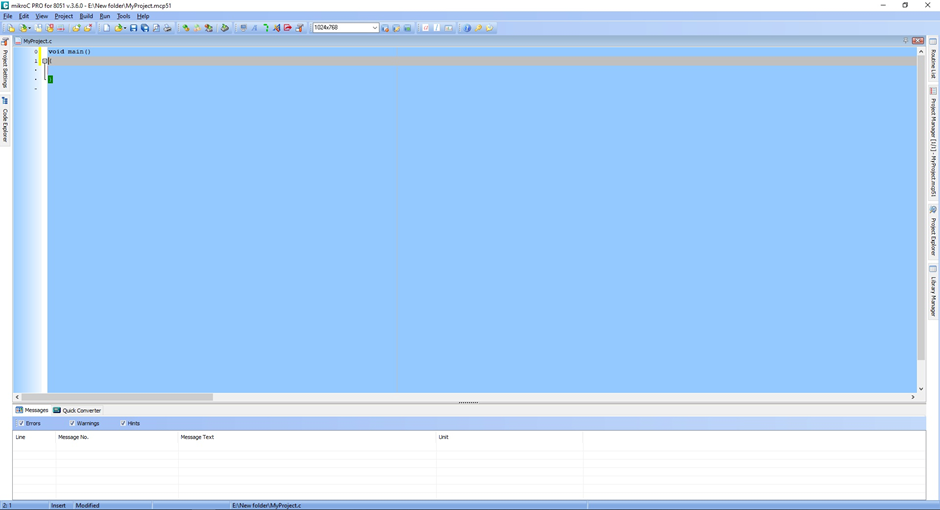
Task: Click the Build project toolbar icon
Action: coord(185,28)
